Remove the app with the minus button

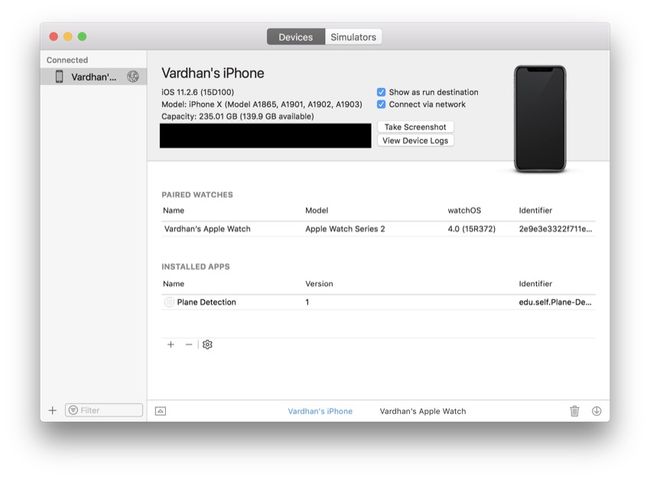pyautogui.click(x=189, y=344)
